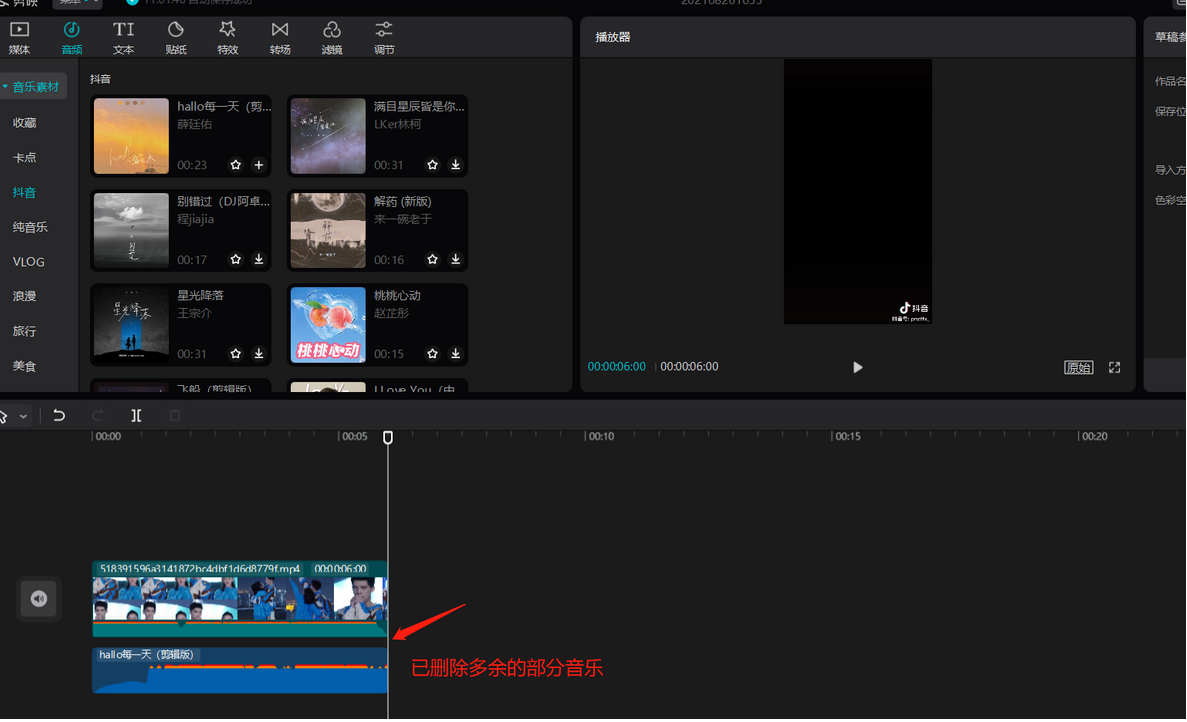Preview the 桃桃心动 peach cover thumbnail

328,325
